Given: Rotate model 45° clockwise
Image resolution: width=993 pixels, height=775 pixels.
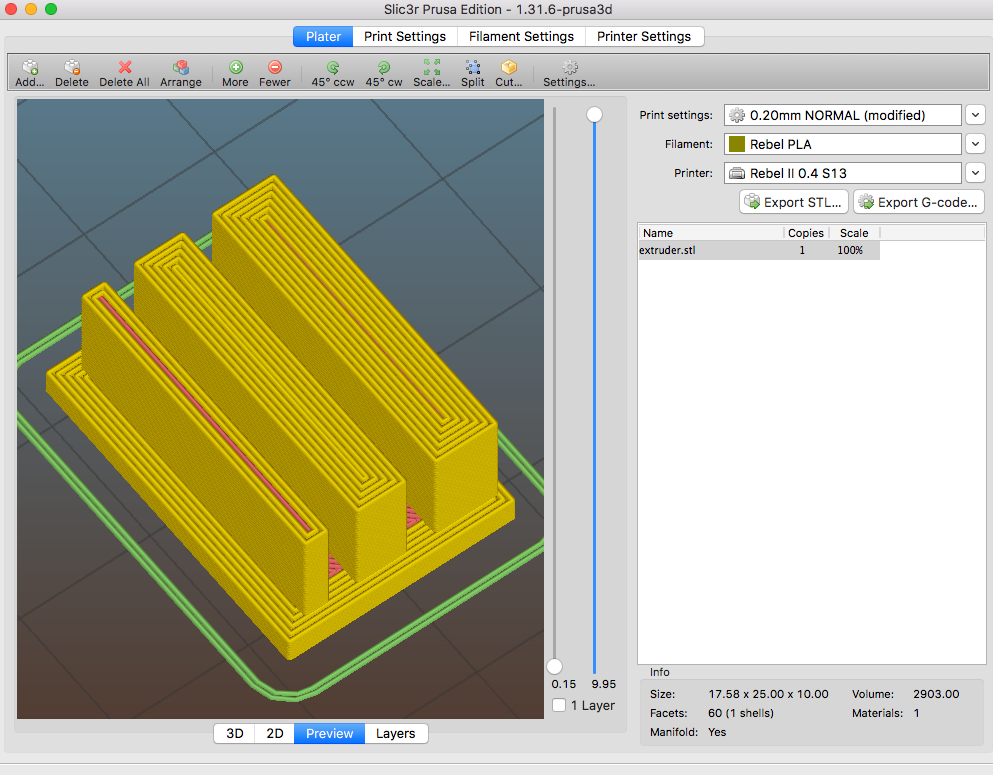Looking at the screenshot, I should [384, 73].
